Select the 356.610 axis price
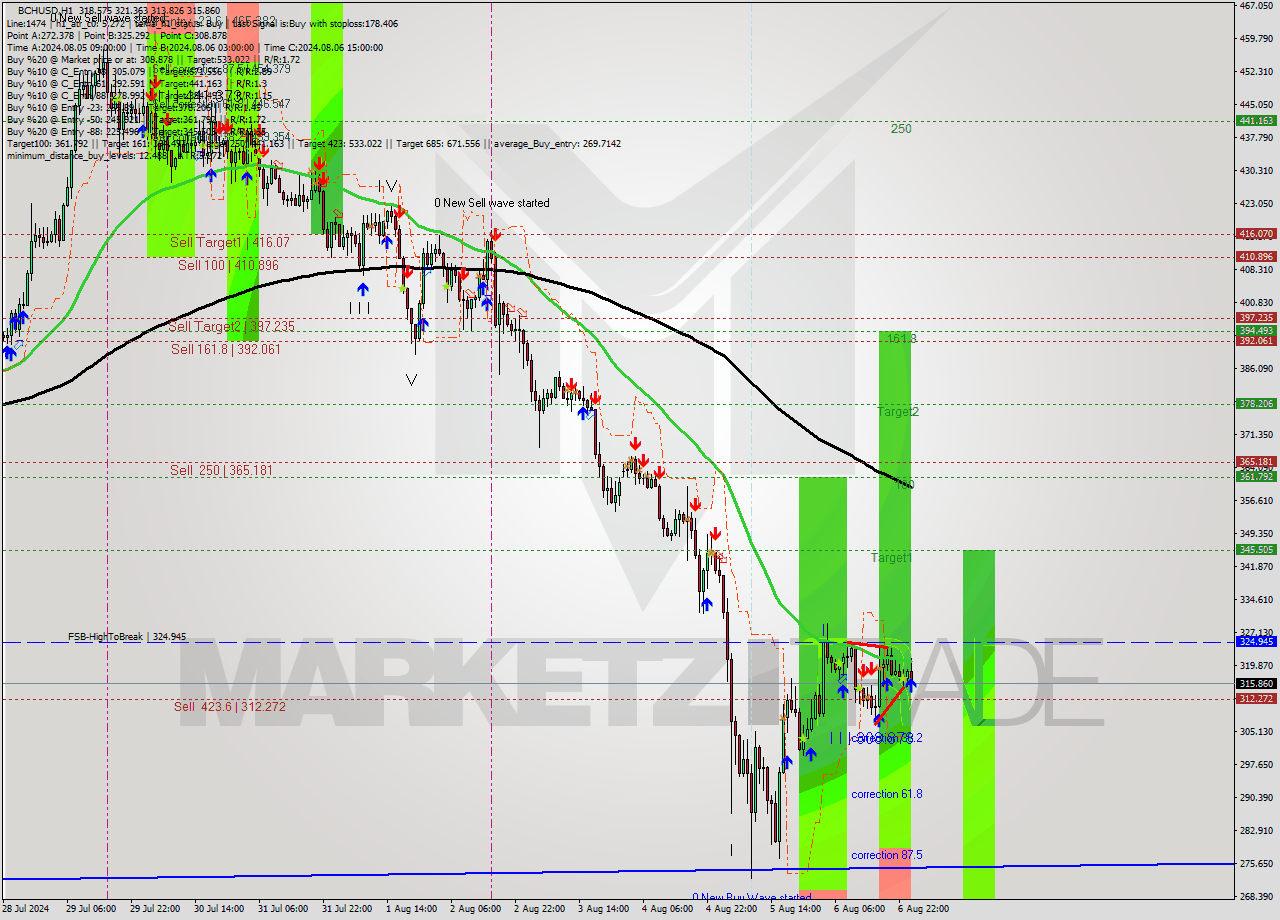The width and height of the screenshot is (1280, 920). (1256, 501)
